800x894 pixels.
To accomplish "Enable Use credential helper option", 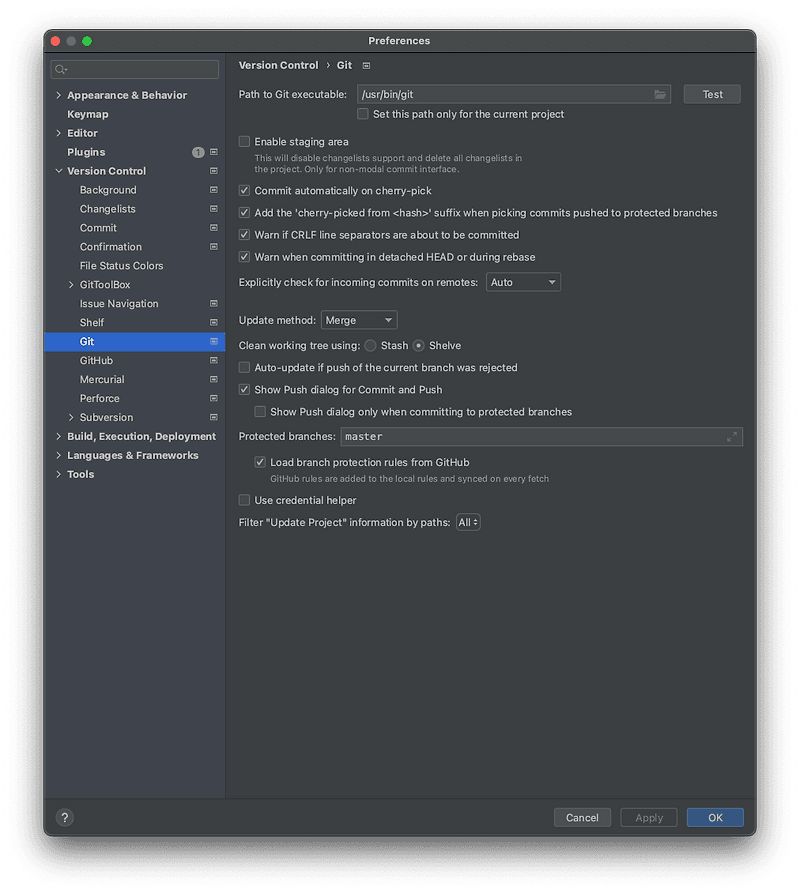I will 245,500.
